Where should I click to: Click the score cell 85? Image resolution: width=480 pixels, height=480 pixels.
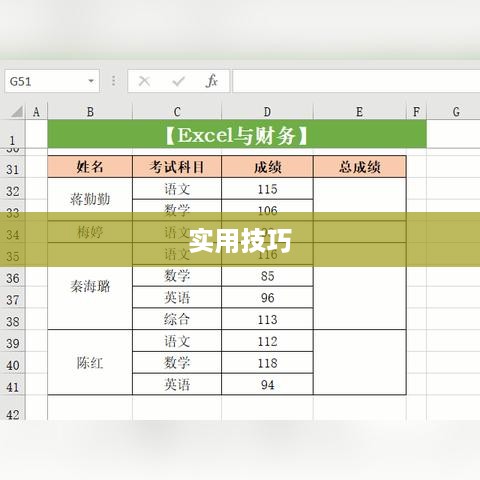click(x=267, y=276)
